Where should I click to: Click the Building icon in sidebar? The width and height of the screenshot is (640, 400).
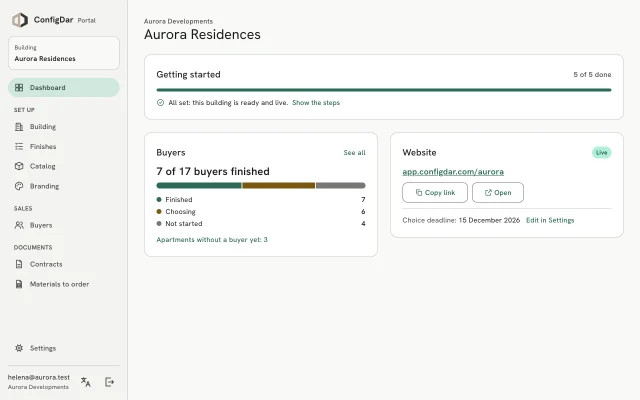(x=19, y=127)
